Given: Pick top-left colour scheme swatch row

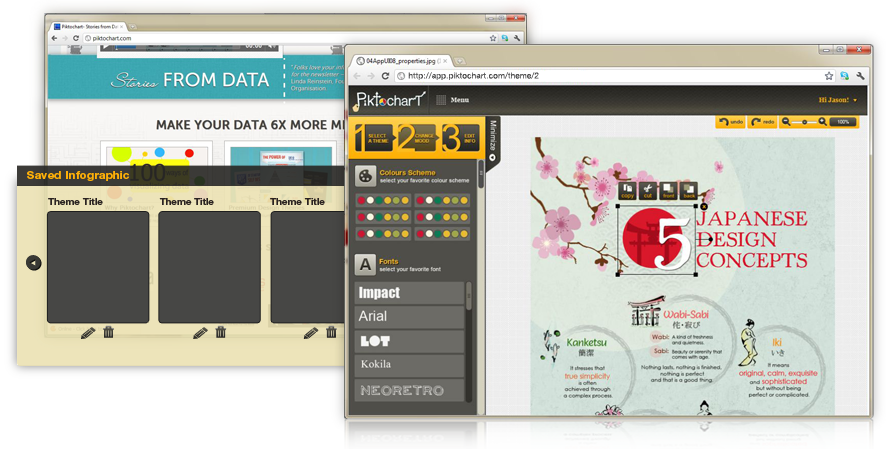Looking at the screenshot, I should (x=383, y=201).
